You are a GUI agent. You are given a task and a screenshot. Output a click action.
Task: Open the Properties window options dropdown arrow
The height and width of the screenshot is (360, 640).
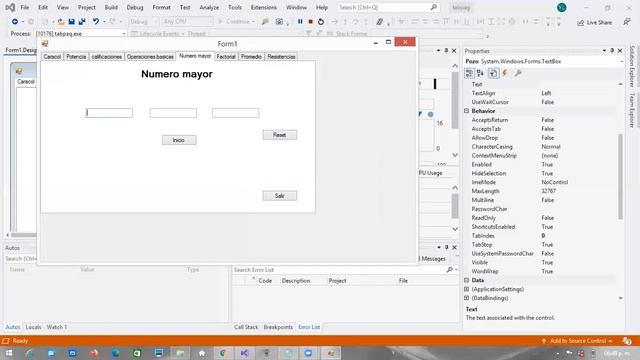click(x=604, y=51)
